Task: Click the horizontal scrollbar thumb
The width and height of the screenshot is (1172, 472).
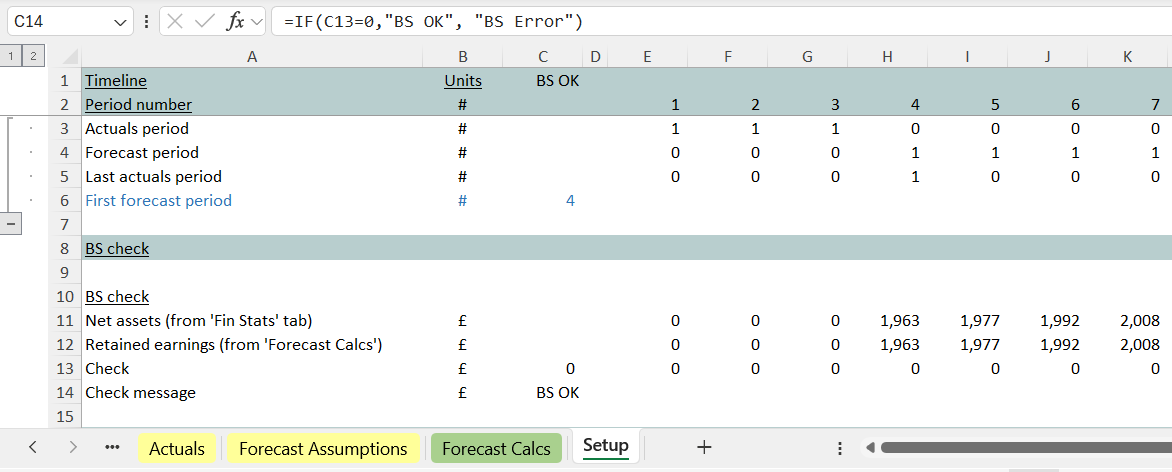Action: point(1020,448)
